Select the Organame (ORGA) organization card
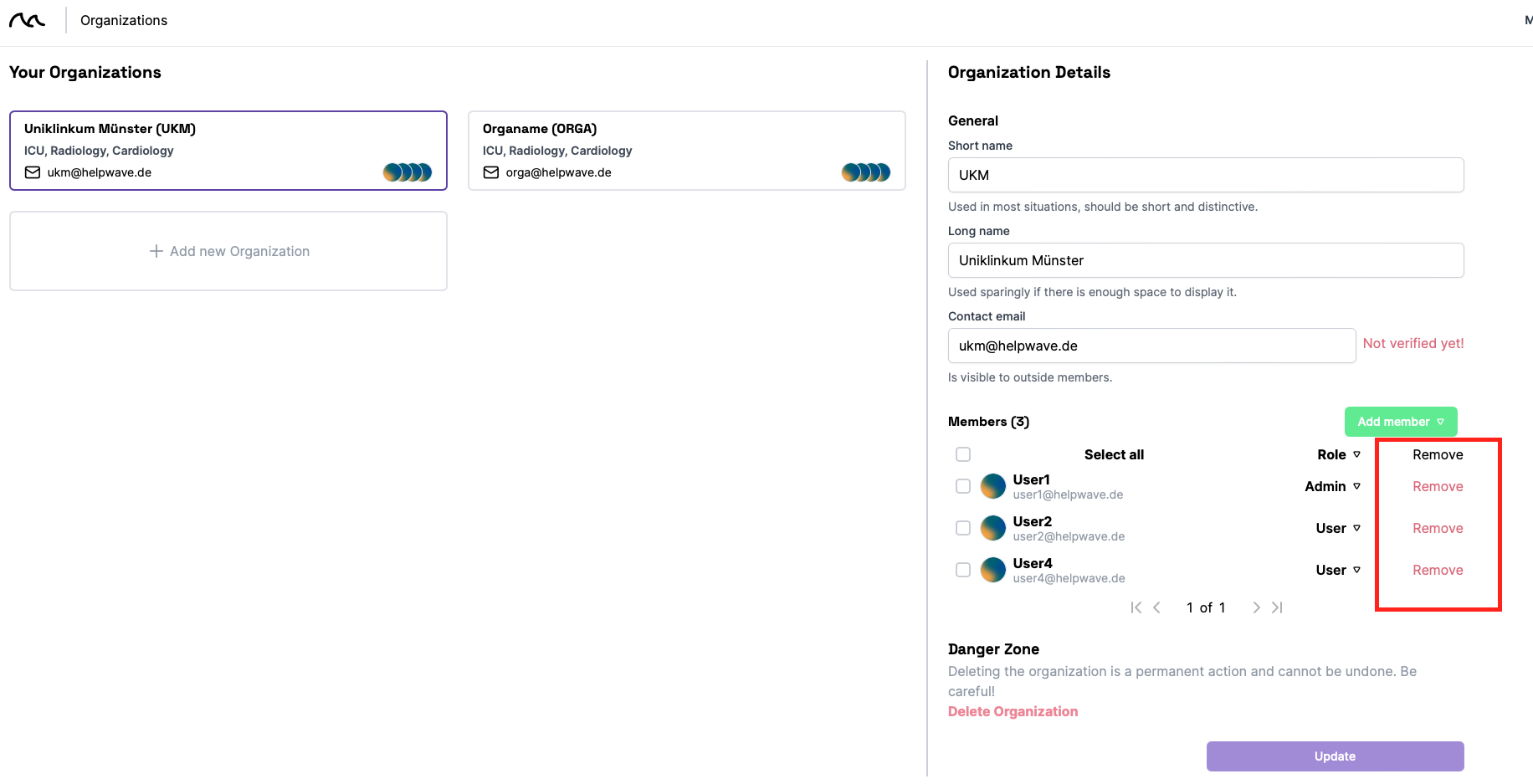 (686, 151)
